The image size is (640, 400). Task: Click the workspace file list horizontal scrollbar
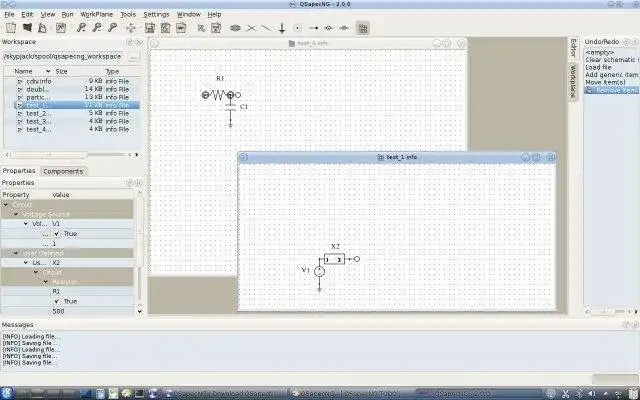(x=72, y=155)
